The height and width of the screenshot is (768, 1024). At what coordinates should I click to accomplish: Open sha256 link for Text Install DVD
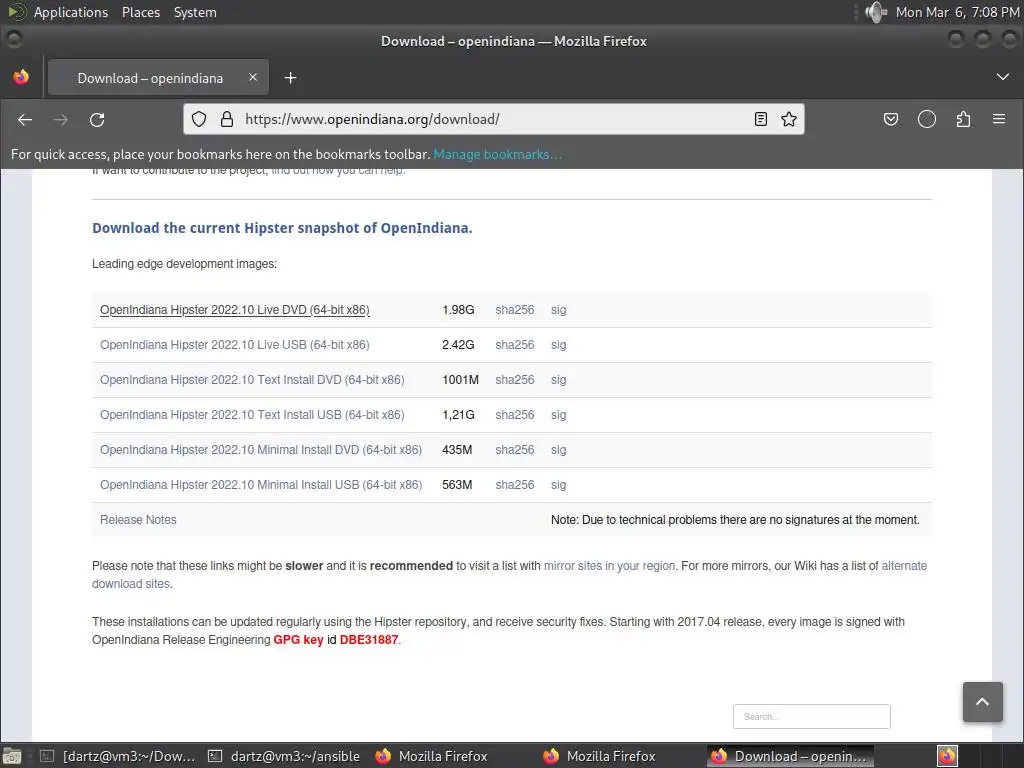click(x=515, y=379)
